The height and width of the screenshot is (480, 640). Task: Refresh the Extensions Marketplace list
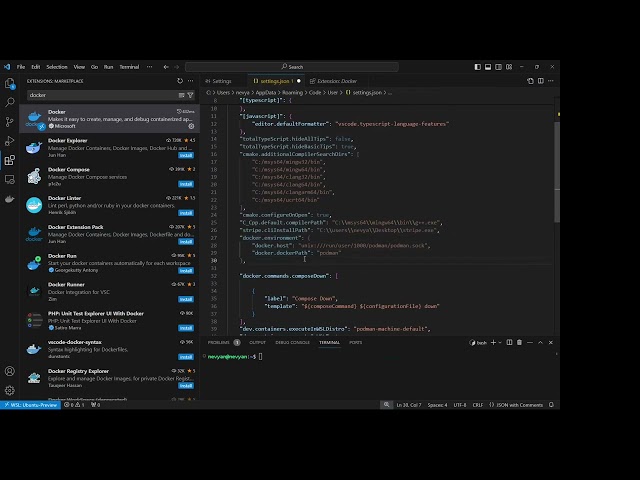point(180,81)
